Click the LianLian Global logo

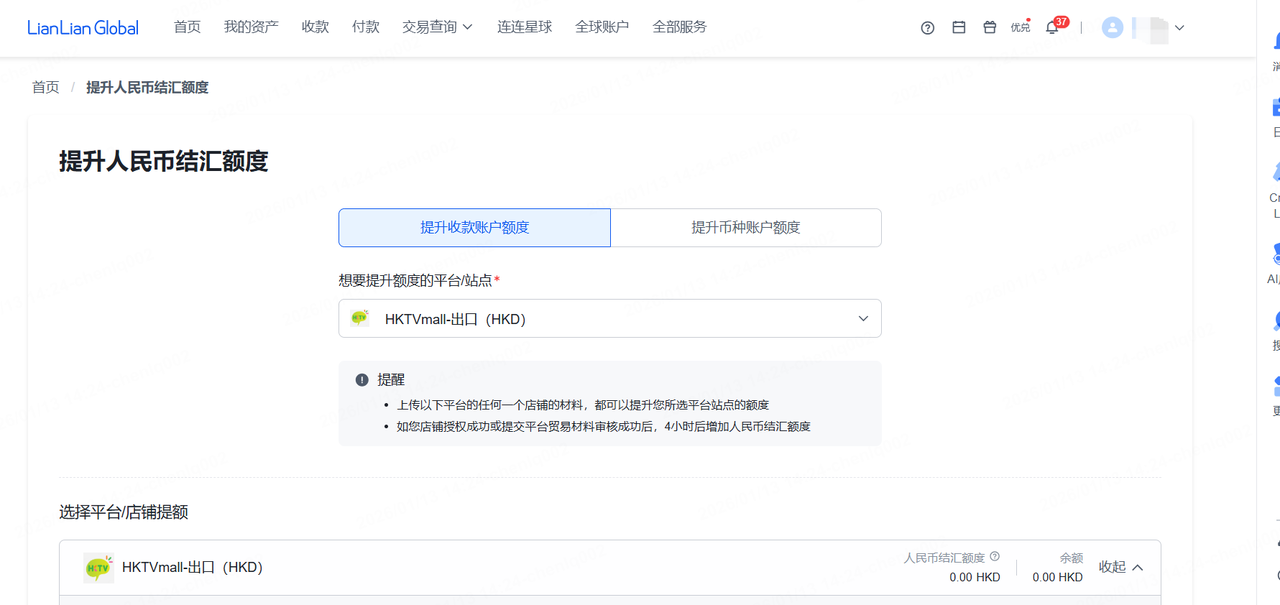(83, 28)
